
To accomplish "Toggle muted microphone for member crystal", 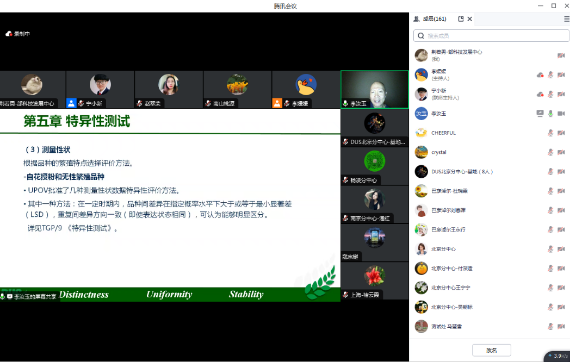I will tap(551, 152).
